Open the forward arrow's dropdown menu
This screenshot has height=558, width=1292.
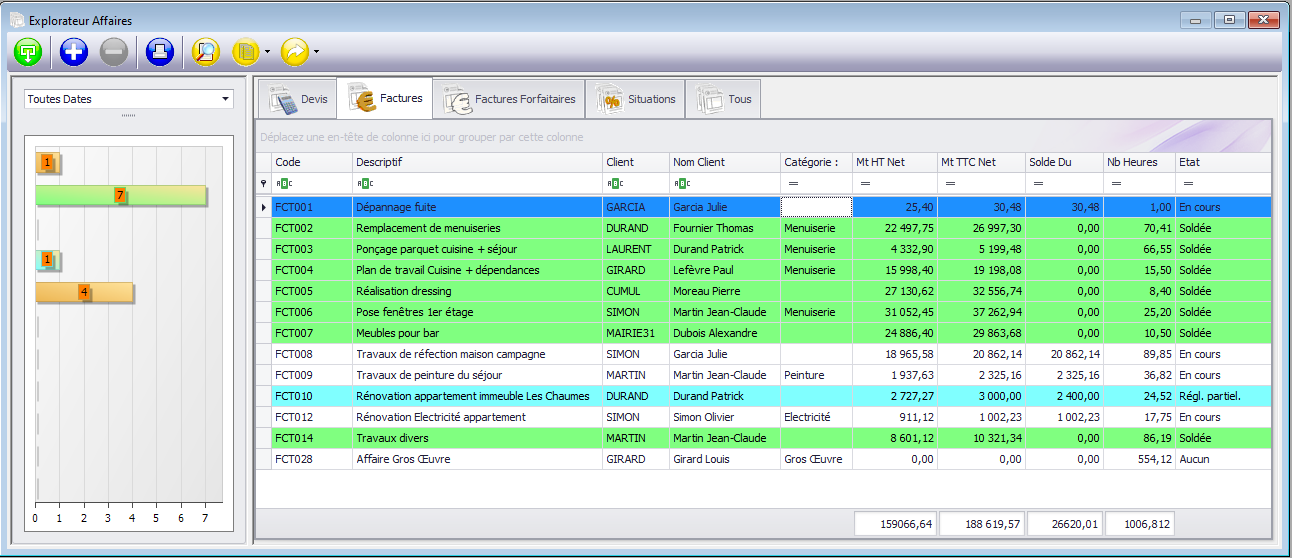pos(317,52)
